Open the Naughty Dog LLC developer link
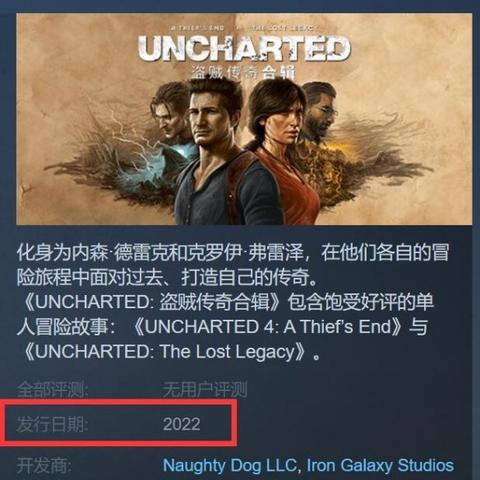This screenshot has width=480, height=480. (x=230, y=465)
